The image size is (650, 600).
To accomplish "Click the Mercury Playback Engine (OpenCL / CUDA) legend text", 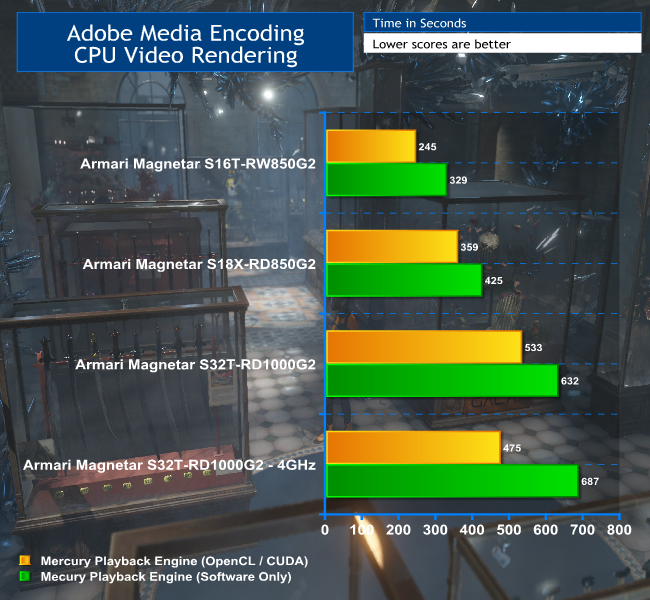I will tap(175, 561).
